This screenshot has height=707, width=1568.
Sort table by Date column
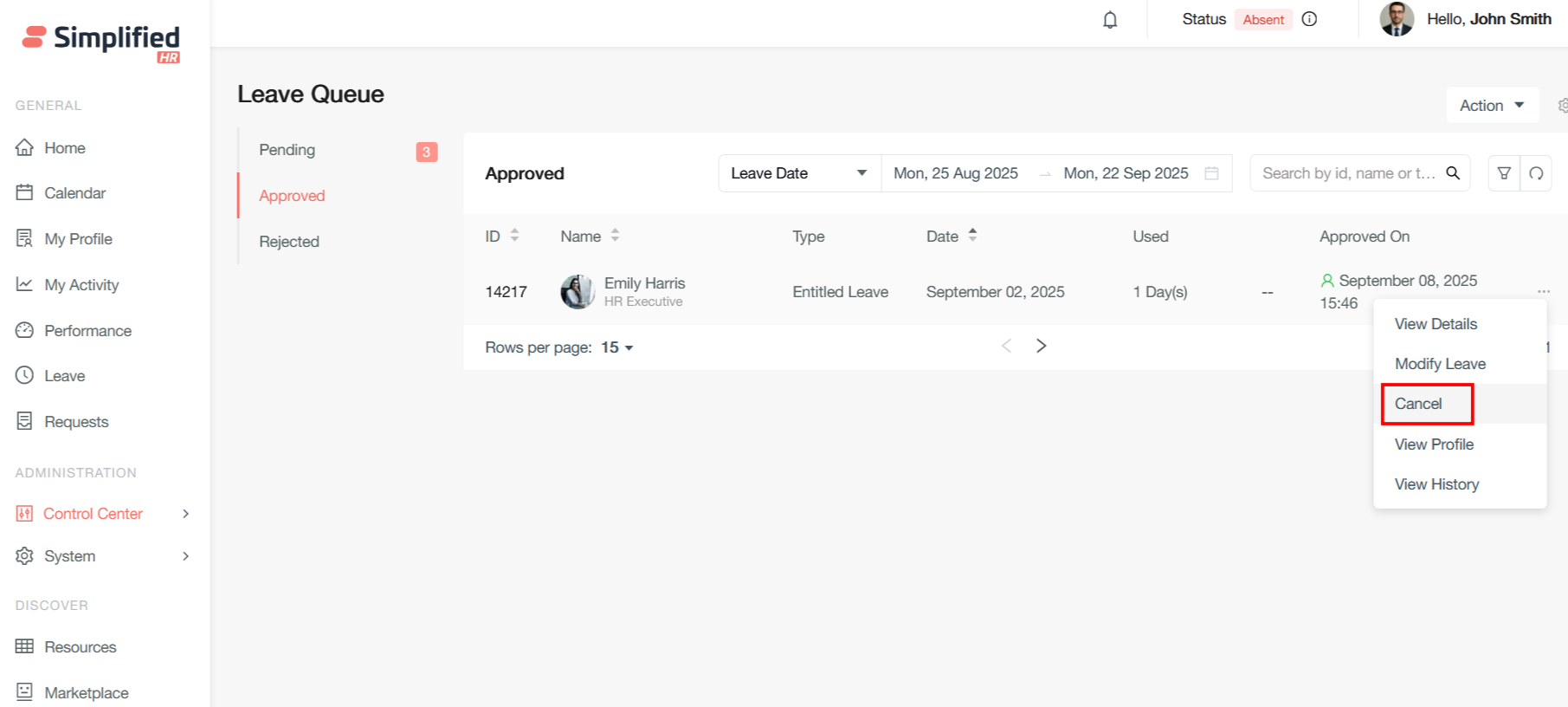coord(972,236)
